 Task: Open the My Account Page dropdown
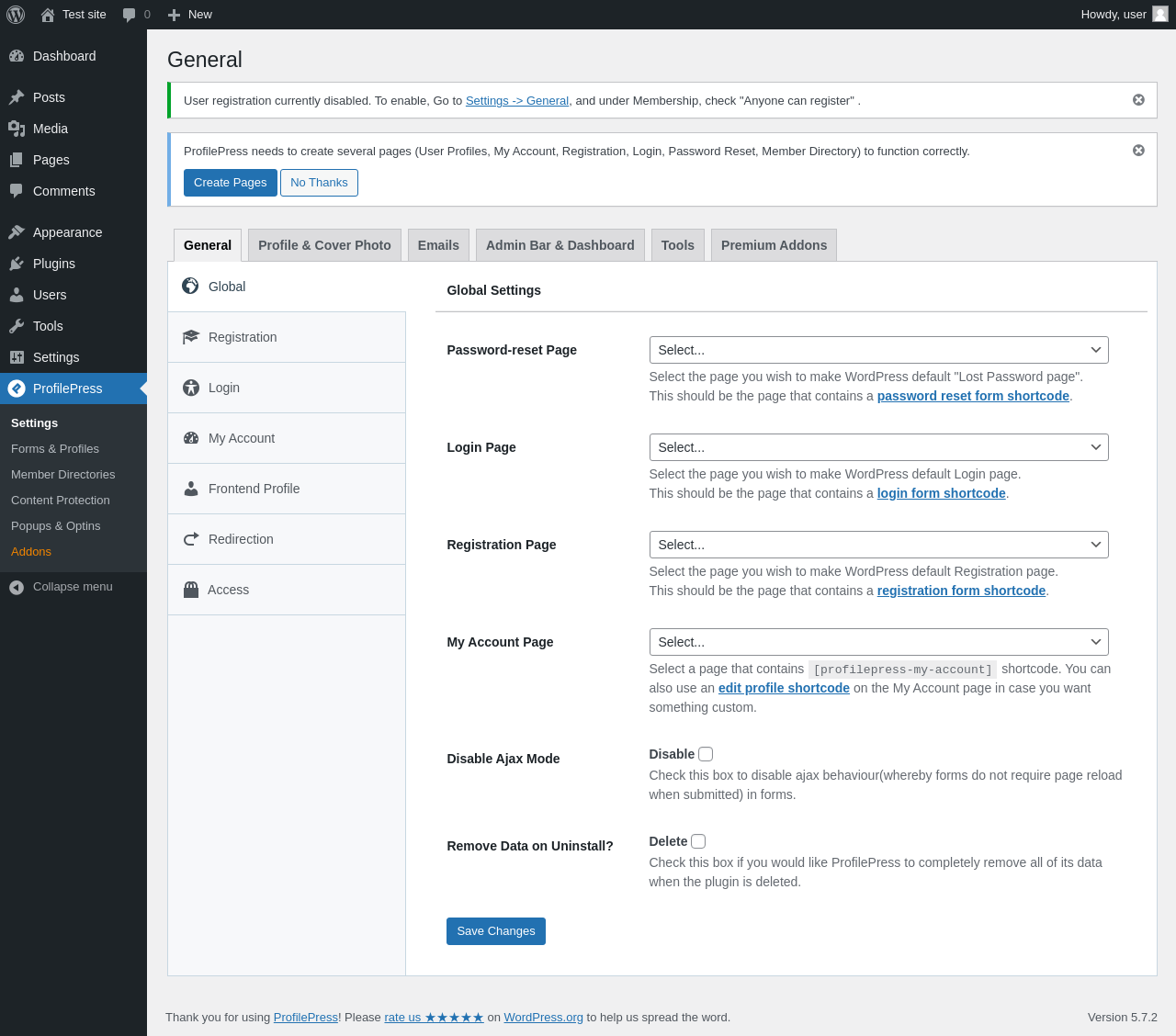[879, 642]
